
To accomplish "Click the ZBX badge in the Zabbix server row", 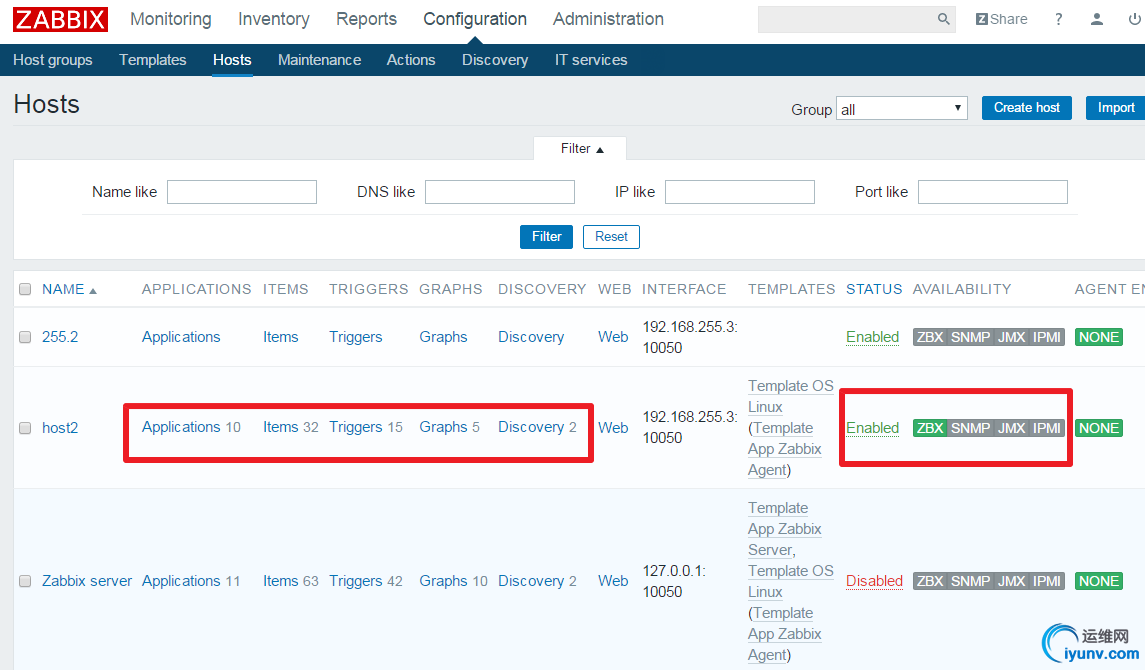I will point(930,581).
